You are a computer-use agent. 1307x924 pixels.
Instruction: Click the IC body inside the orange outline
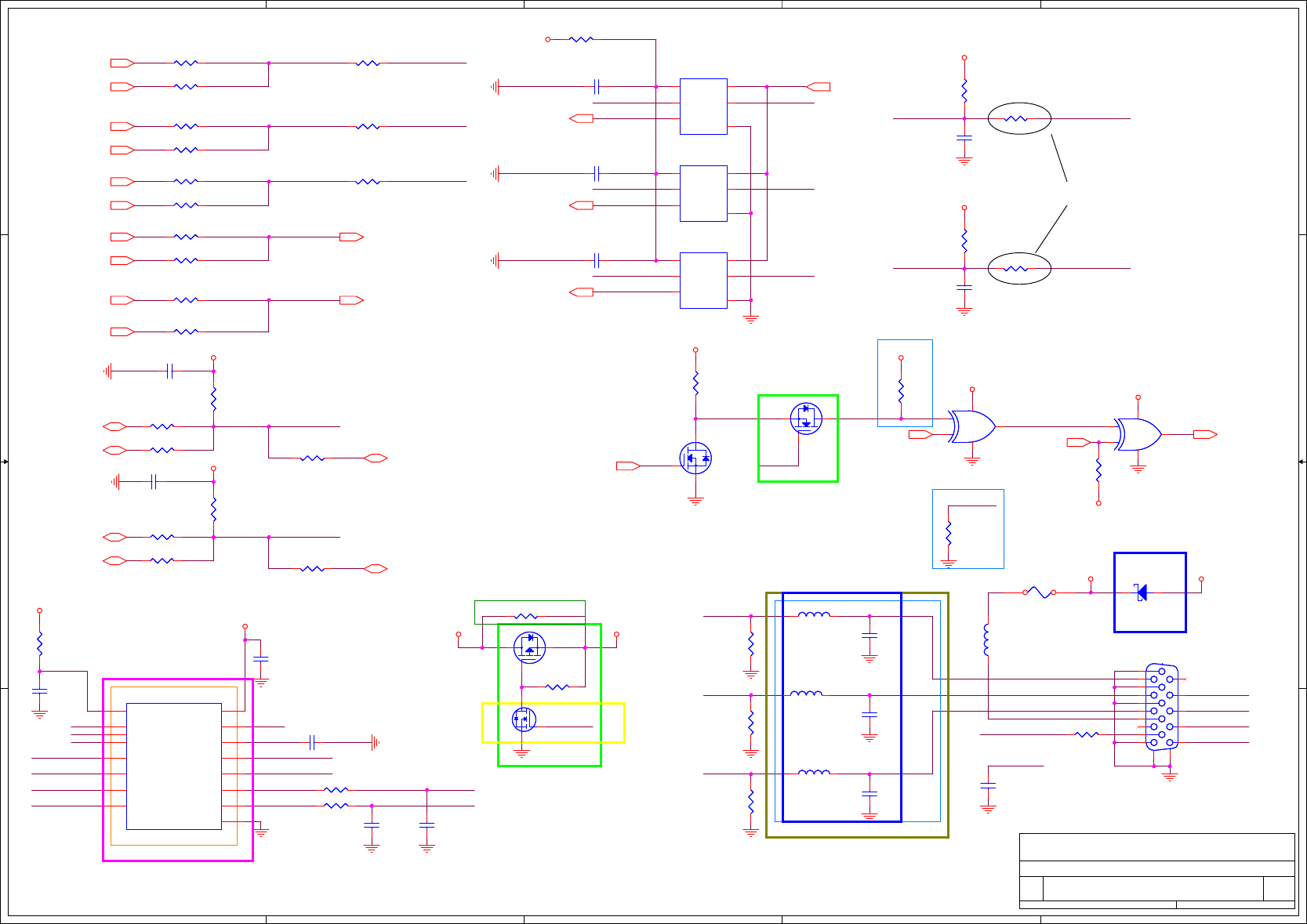[174, 766]
